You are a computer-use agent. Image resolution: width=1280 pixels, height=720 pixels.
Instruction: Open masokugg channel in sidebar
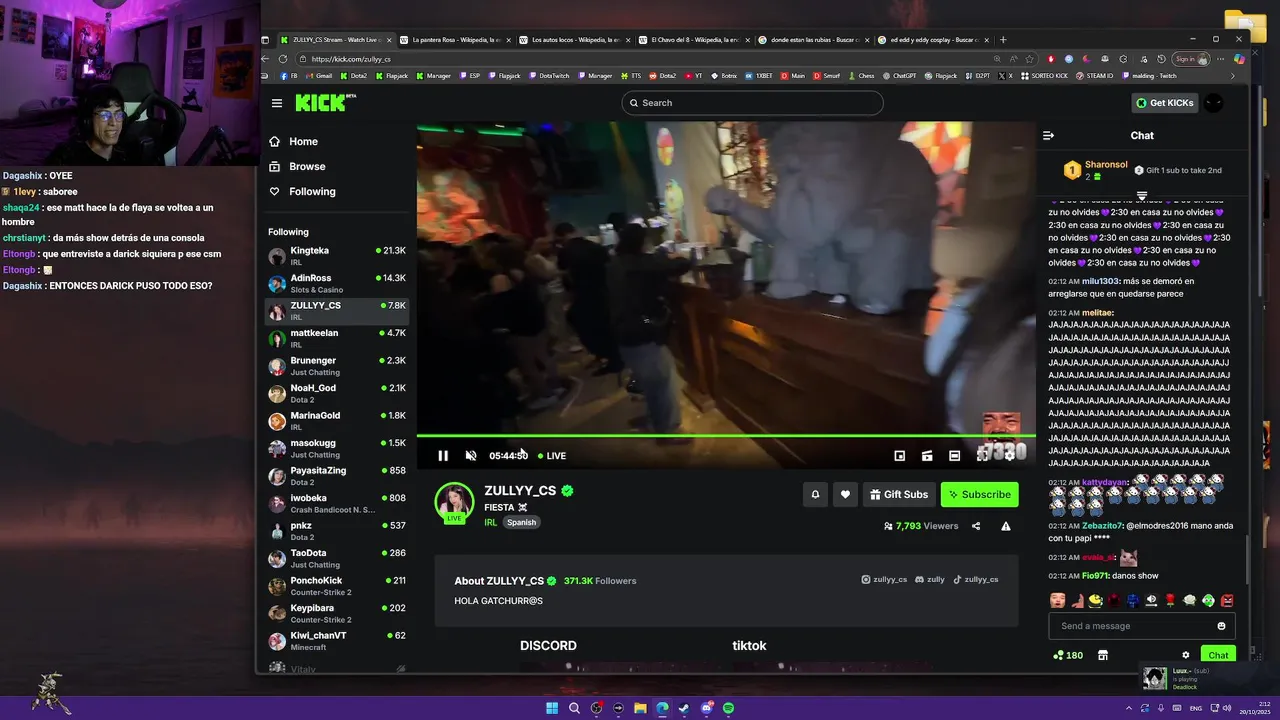point(337,449)
